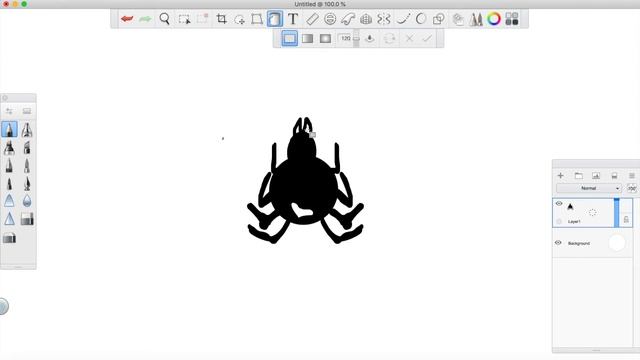Image resolution: width=640 pixels, height=360 pixels.
Task: Open the layer panel menu icon
Action: pos(632,176)
